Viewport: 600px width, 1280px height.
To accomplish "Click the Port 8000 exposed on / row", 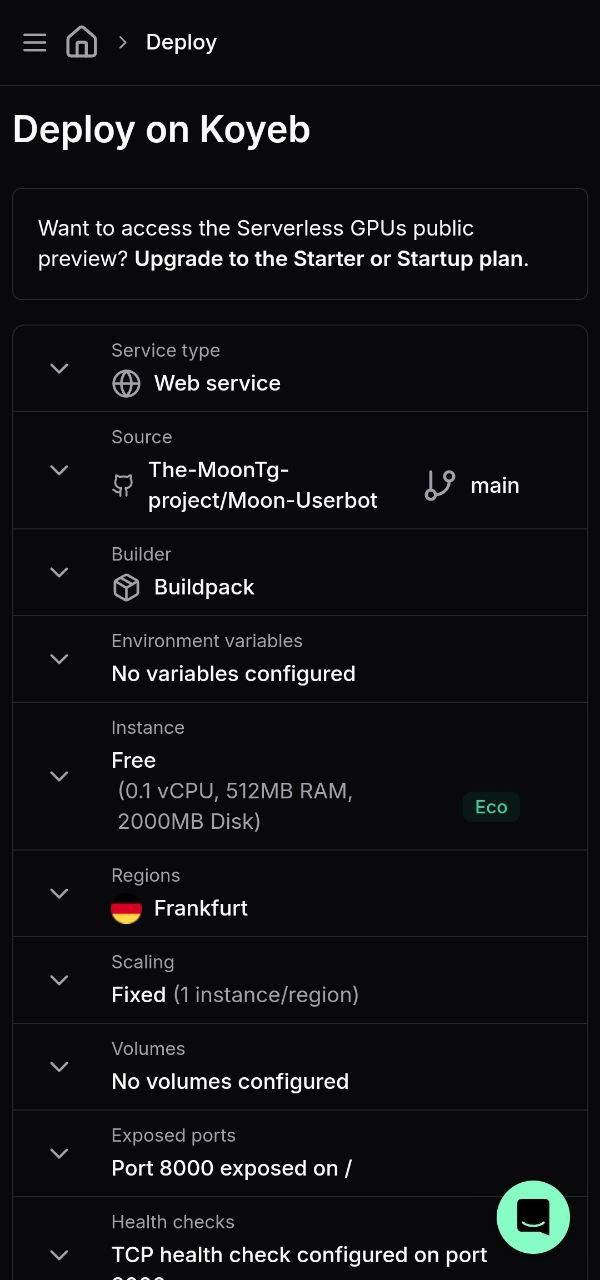I will 231,1167.
